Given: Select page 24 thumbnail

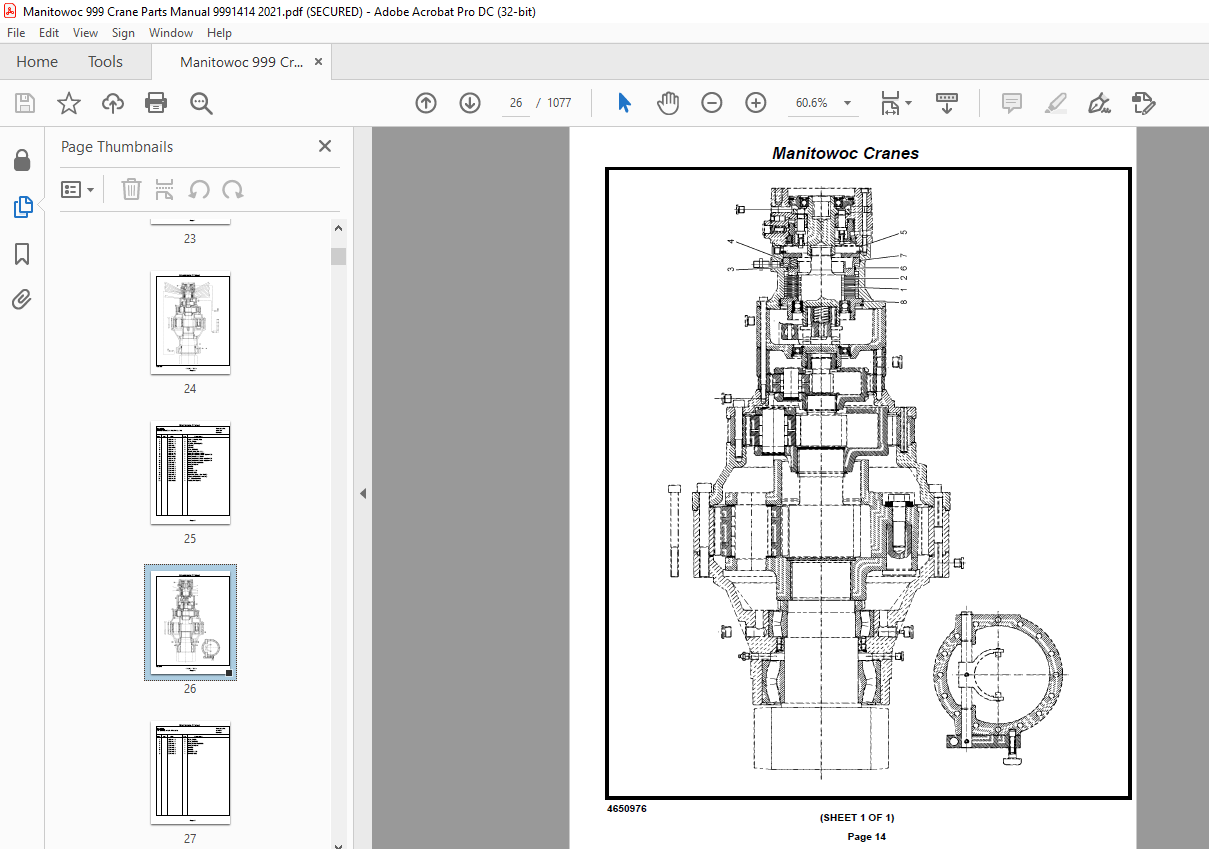Looking at the screenshot, I should point(190,323).
